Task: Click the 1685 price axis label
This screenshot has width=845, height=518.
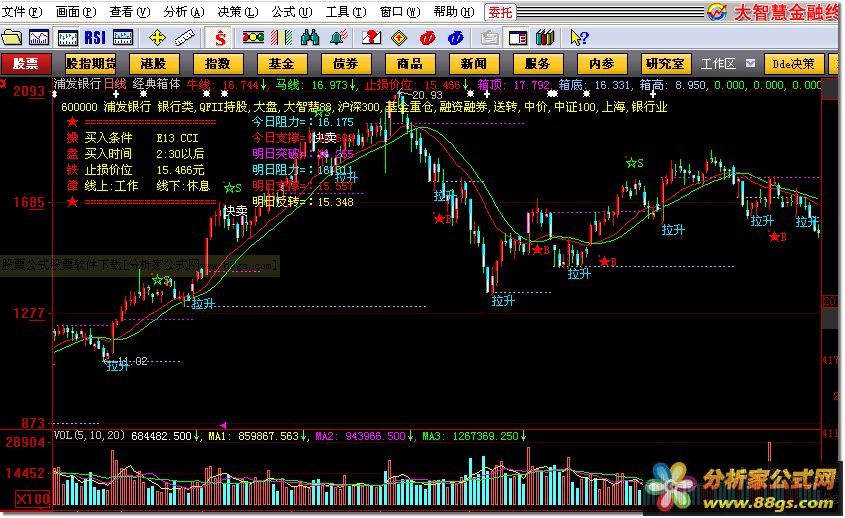Action: pyautogui.click(x=29, y=202)
